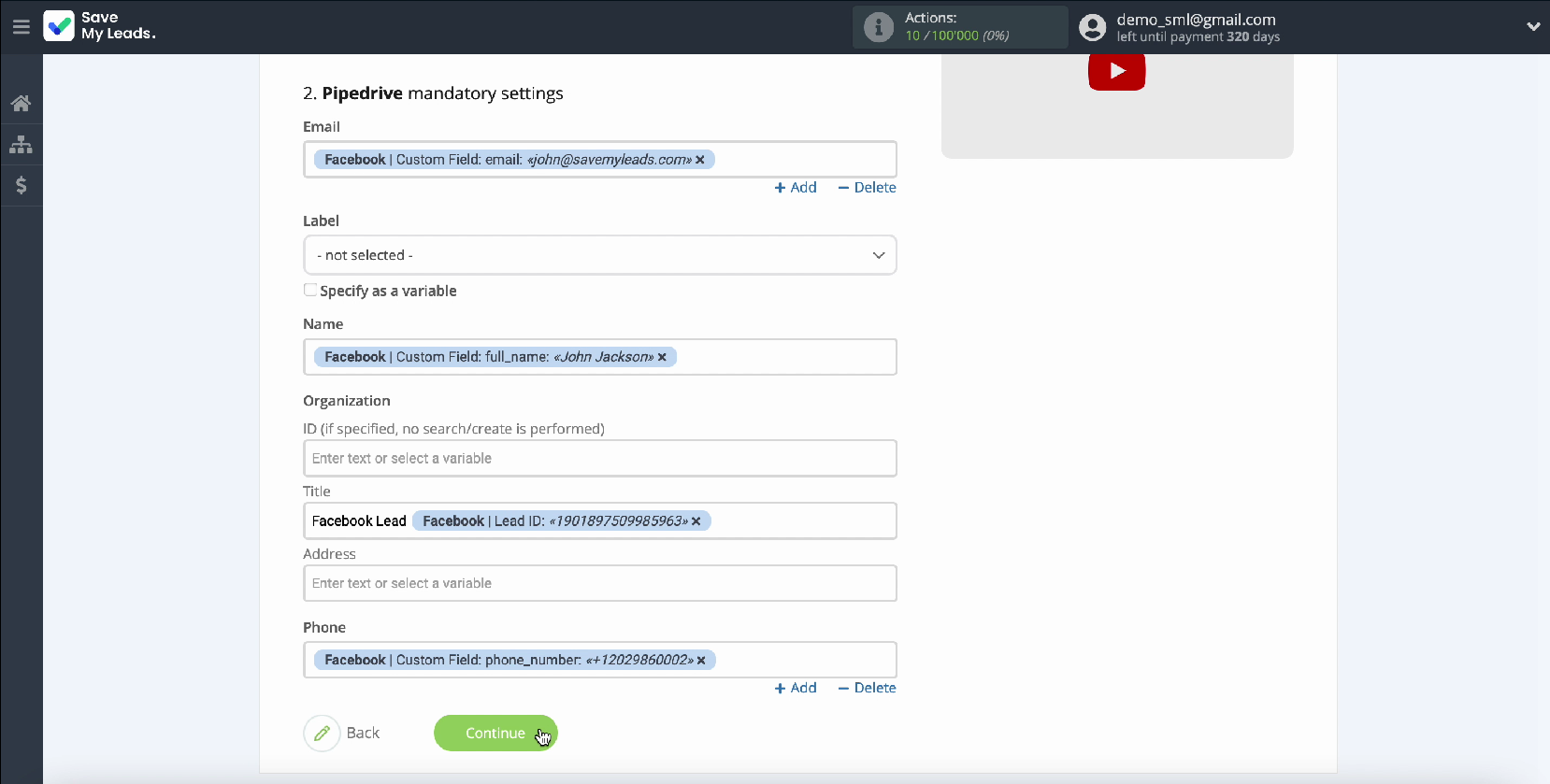
Task: Focus the Address input field
Action: point(600,583)
